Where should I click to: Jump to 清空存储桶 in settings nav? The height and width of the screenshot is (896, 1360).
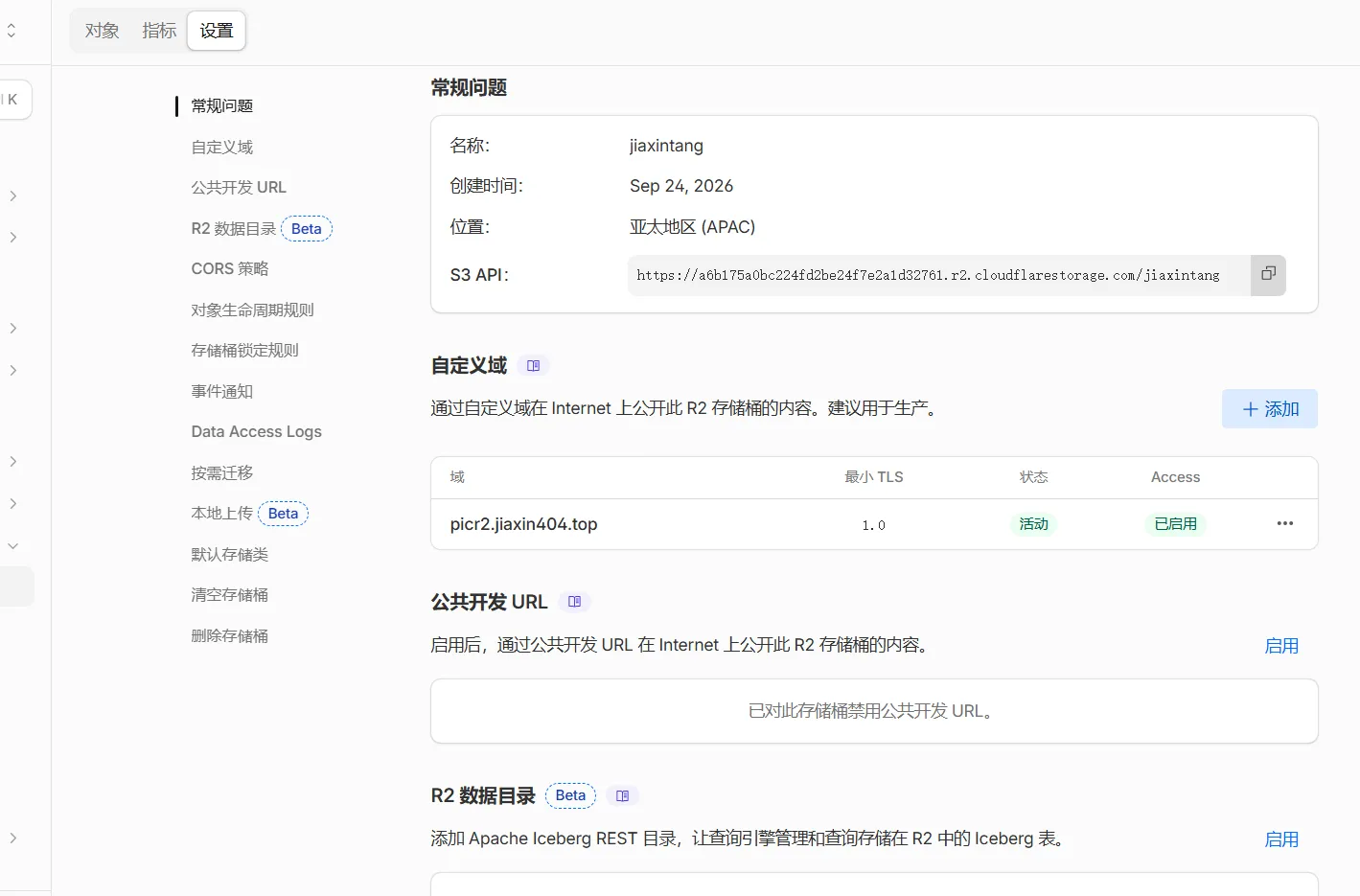tap(230, 595)
